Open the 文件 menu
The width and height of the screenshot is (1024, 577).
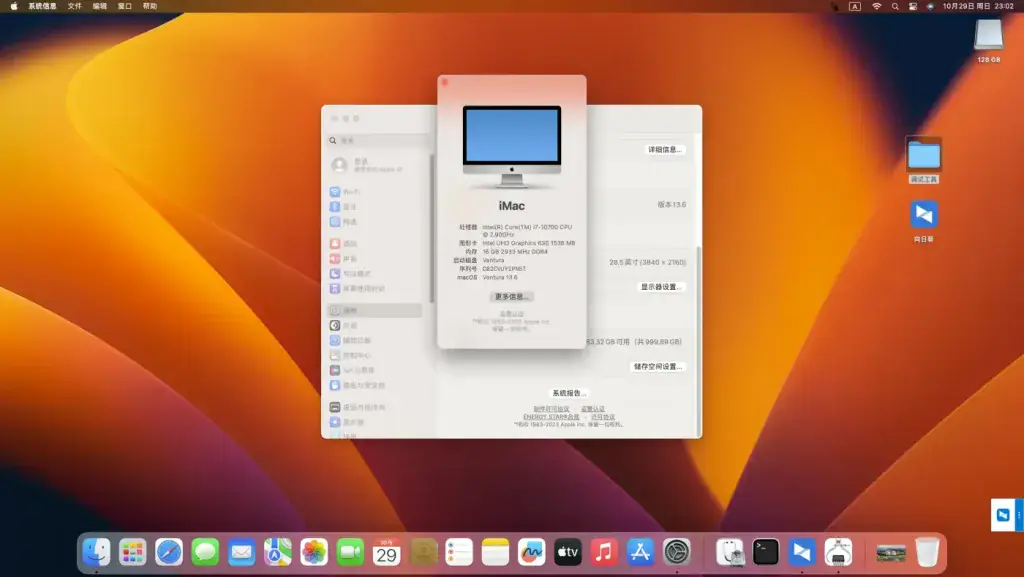tap(75, 6)
